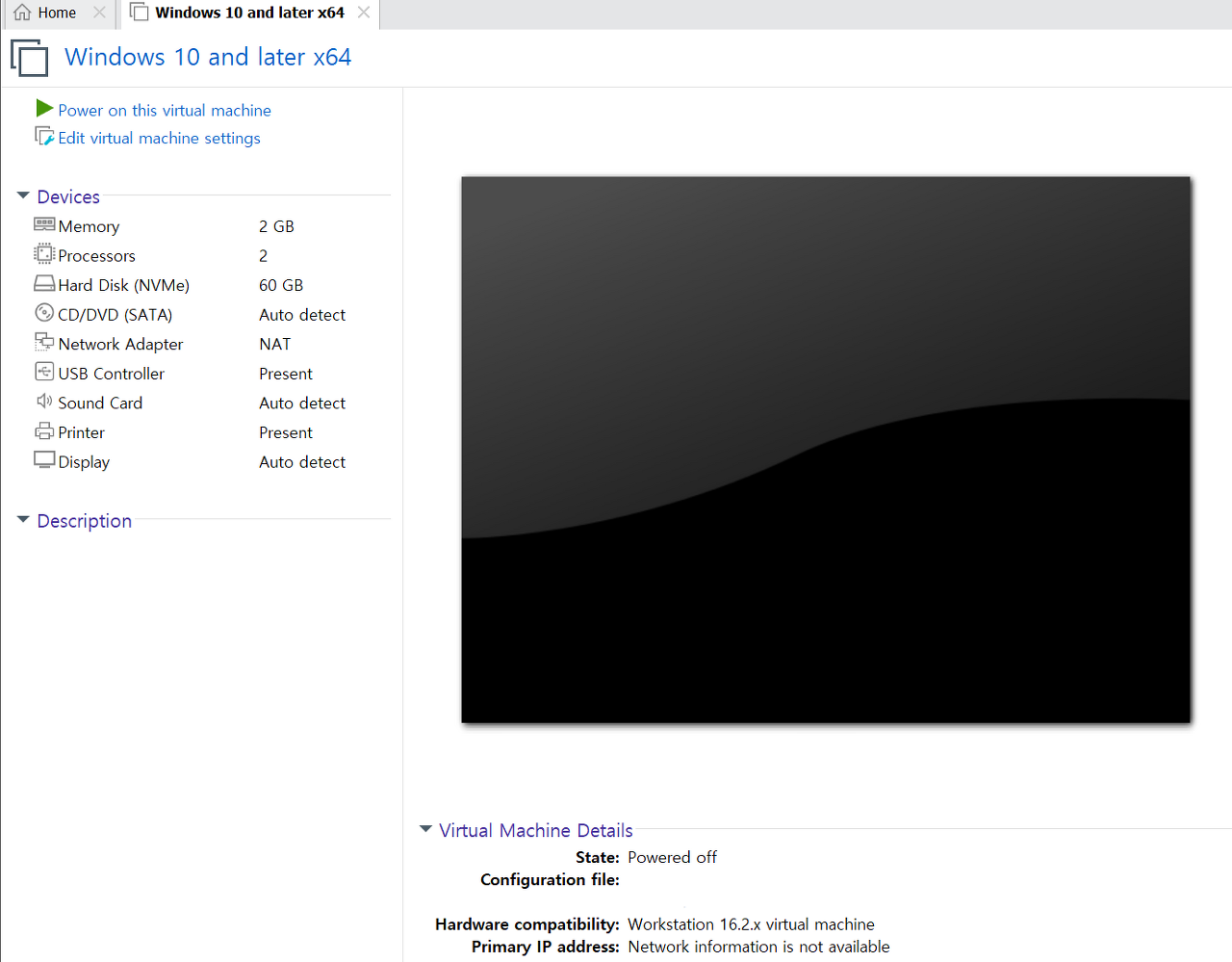Click the 2 GB memory value
Screen dimensions: 1232x962
pyautogui.click(x=276, y=226)
